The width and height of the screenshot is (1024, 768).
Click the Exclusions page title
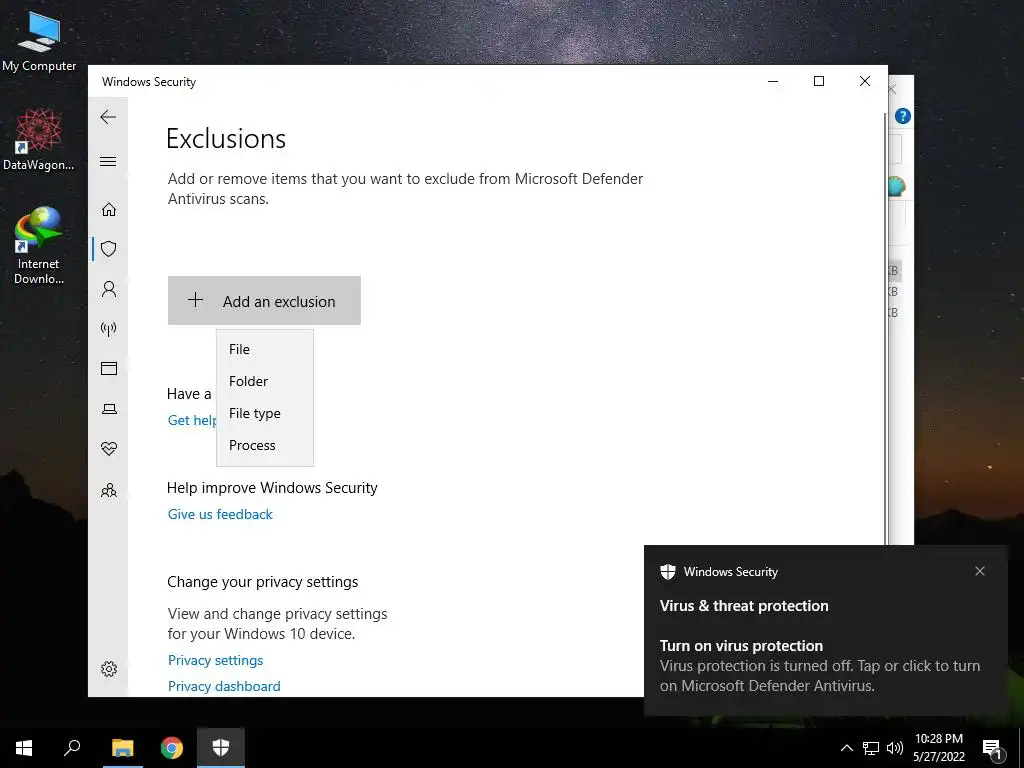tap(226, 138)
